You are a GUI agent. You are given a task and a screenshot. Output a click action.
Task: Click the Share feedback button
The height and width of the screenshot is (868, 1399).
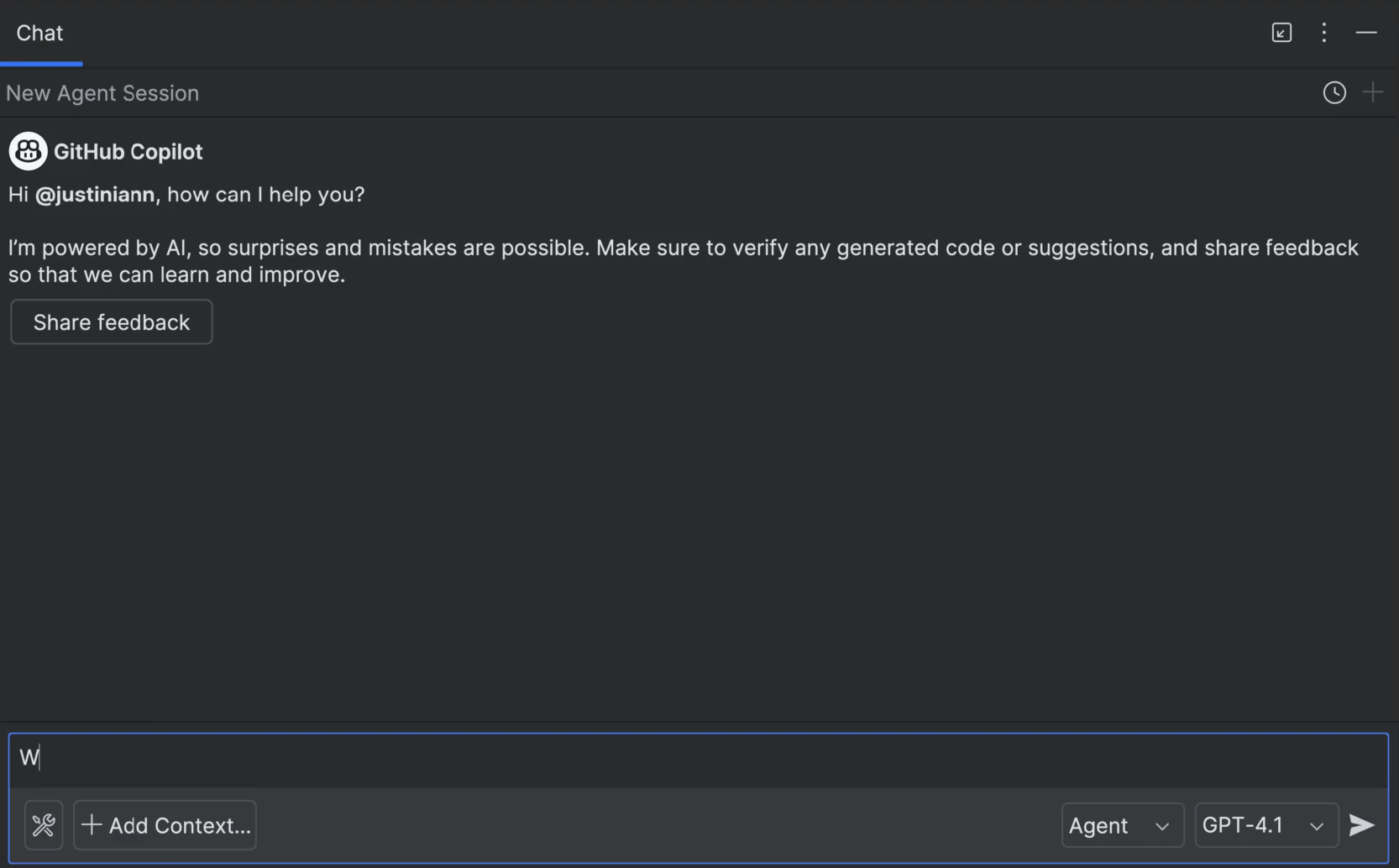111,322
